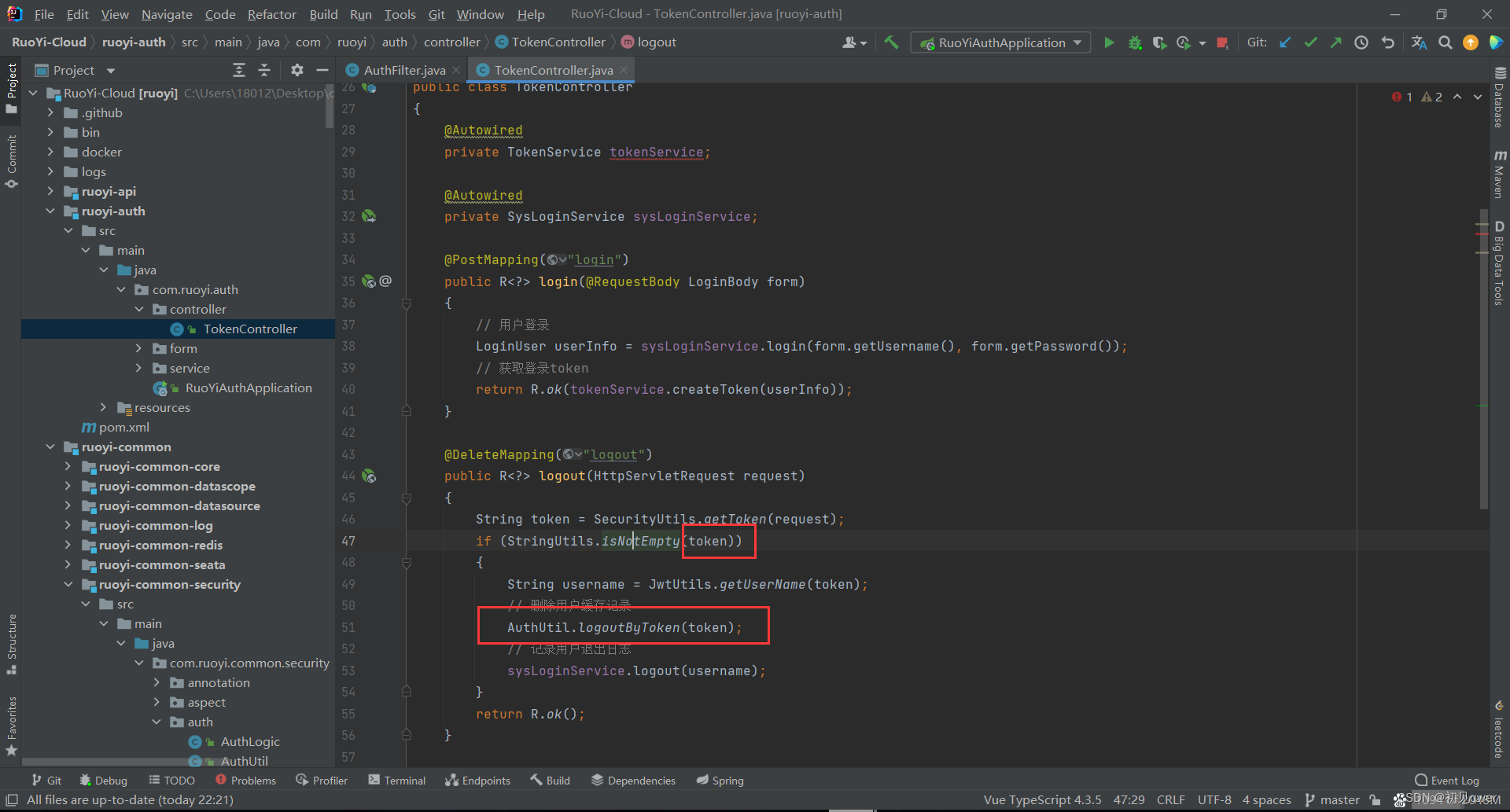Image resolution: width=1510 pixels, height=812 pixels.
Task: Open the user account icon menu
Action: [x=854, y=42]
